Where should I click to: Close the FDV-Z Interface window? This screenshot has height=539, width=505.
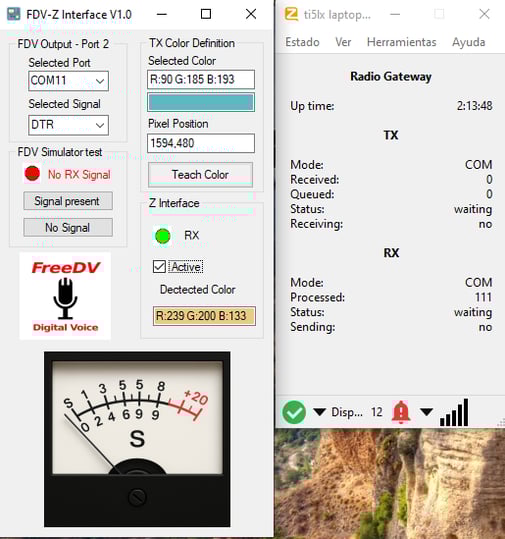(x=251, y=14)
